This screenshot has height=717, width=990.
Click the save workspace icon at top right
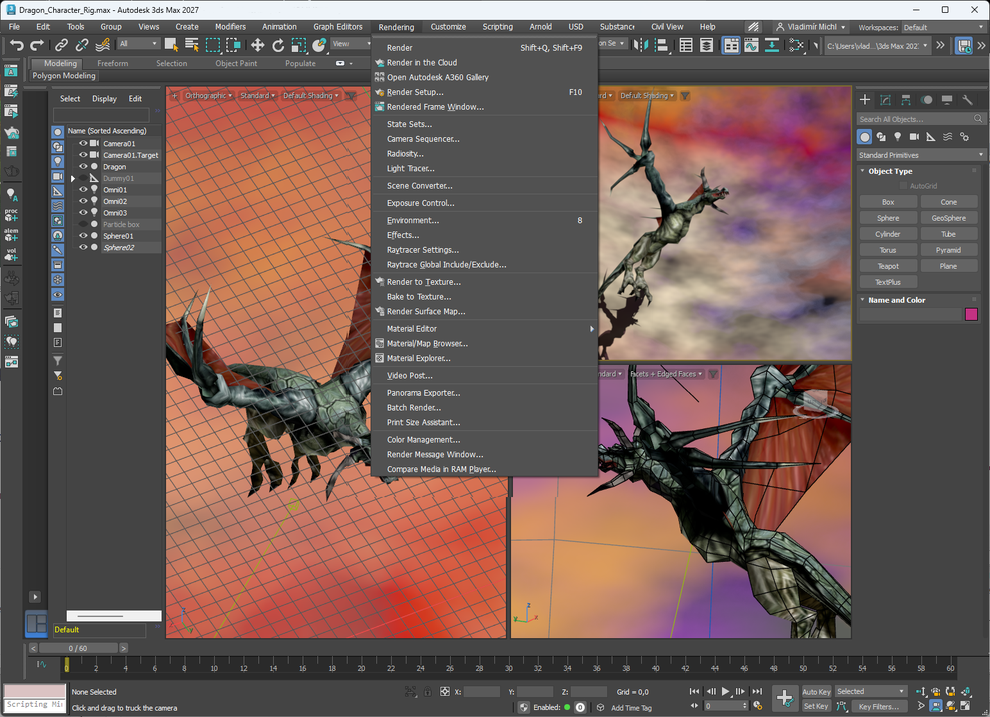(x=963, y=45)
